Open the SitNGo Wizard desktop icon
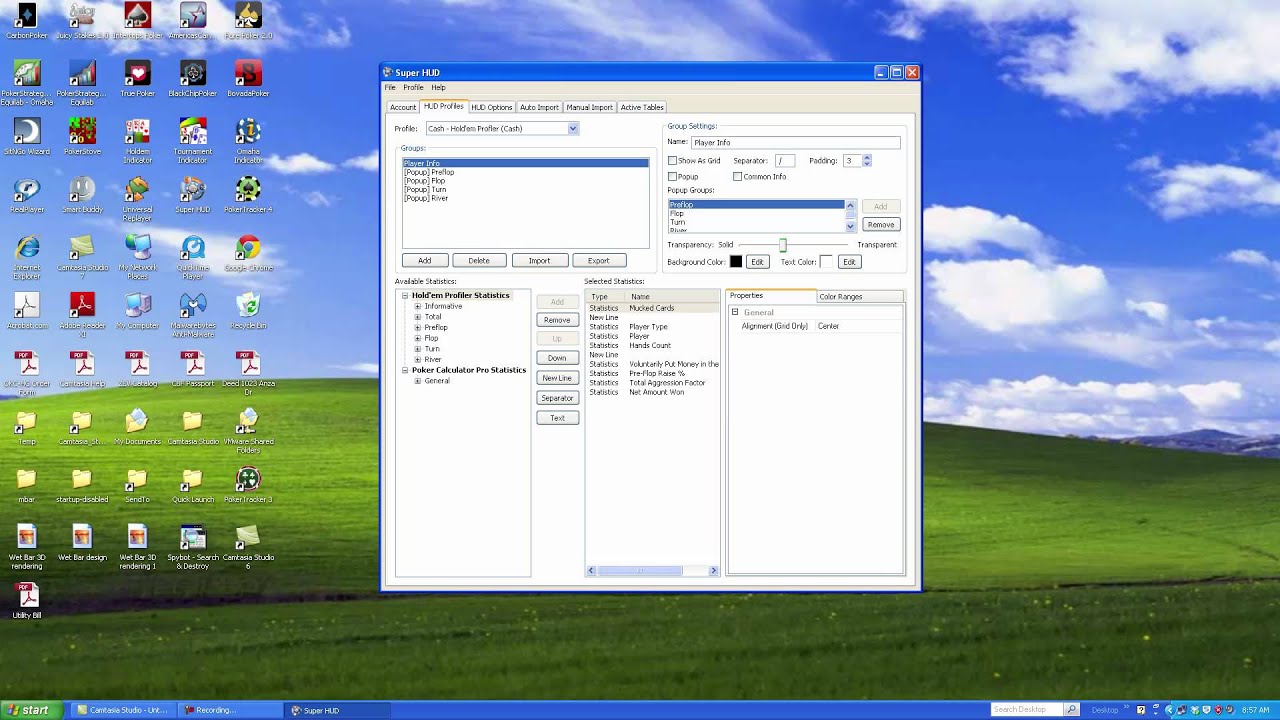The width and height of the screenshot is (1280, 720). click(26, 138)
